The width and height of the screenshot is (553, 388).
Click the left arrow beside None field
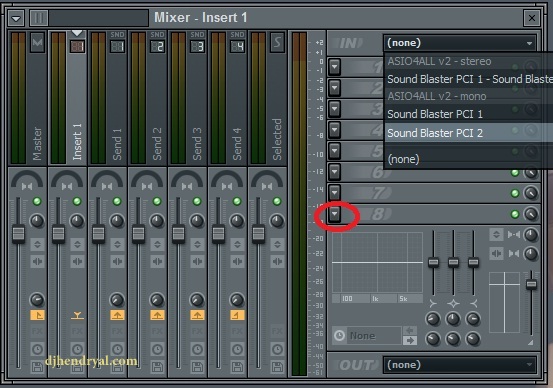click(x=409, y=330)
